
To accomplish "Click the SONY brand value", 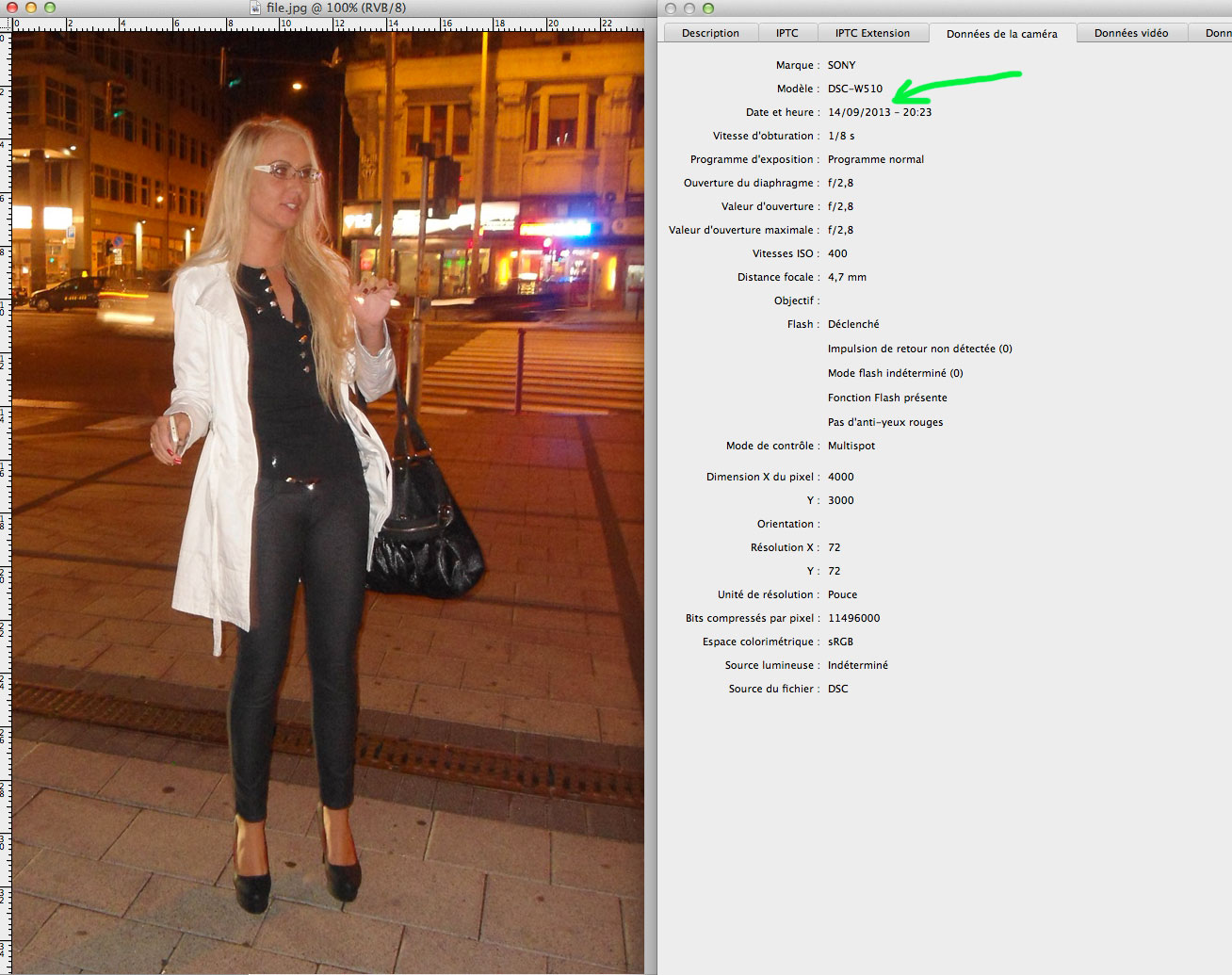I will pyautogui.click(x=841, y=65).
